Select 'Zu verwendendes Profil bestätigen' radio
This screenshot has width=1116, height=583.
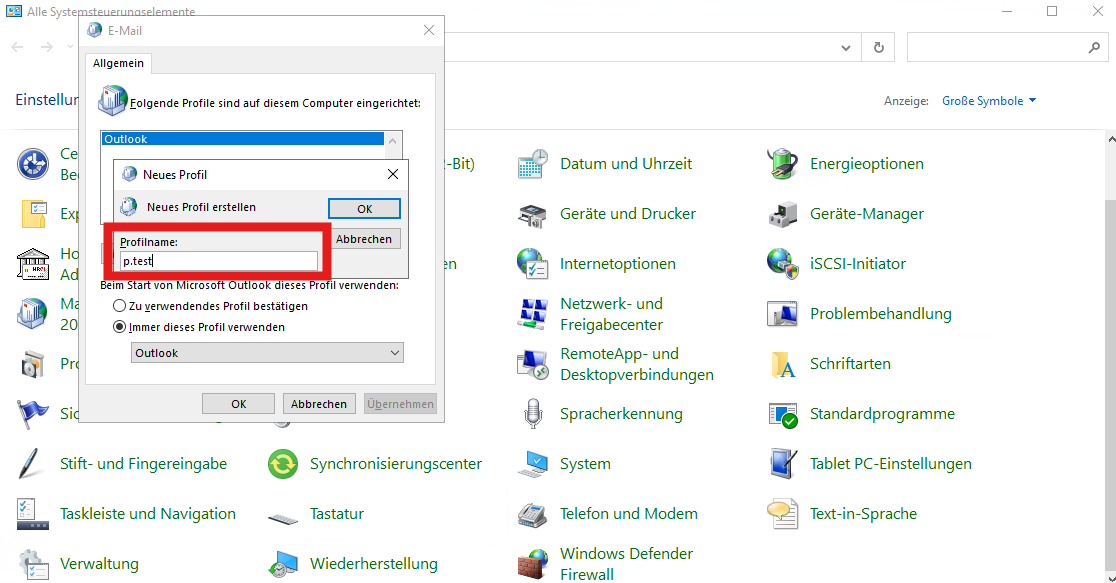(120, 306)
